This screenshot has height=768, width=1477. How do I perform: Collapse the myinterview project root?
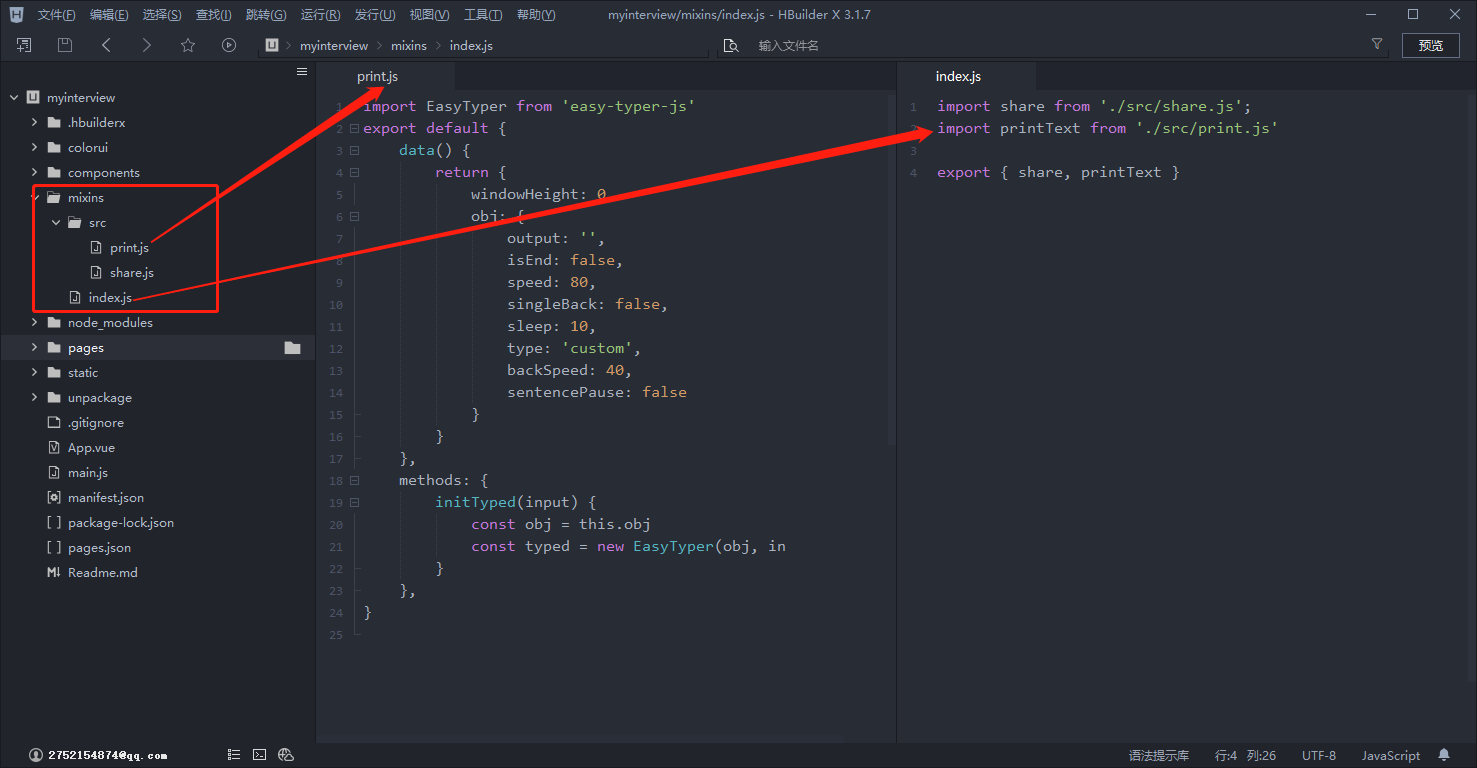[x=14, y=98]
